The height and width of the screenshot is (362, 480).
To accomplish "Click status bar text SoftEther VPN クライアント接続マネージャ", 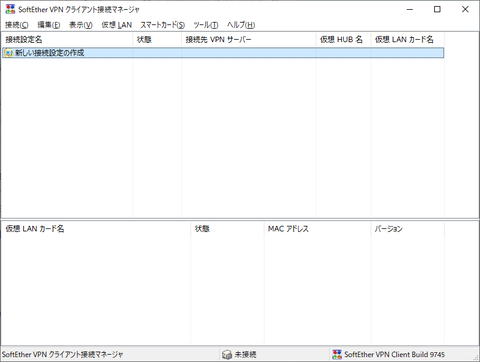I will (x=62, y=354).
